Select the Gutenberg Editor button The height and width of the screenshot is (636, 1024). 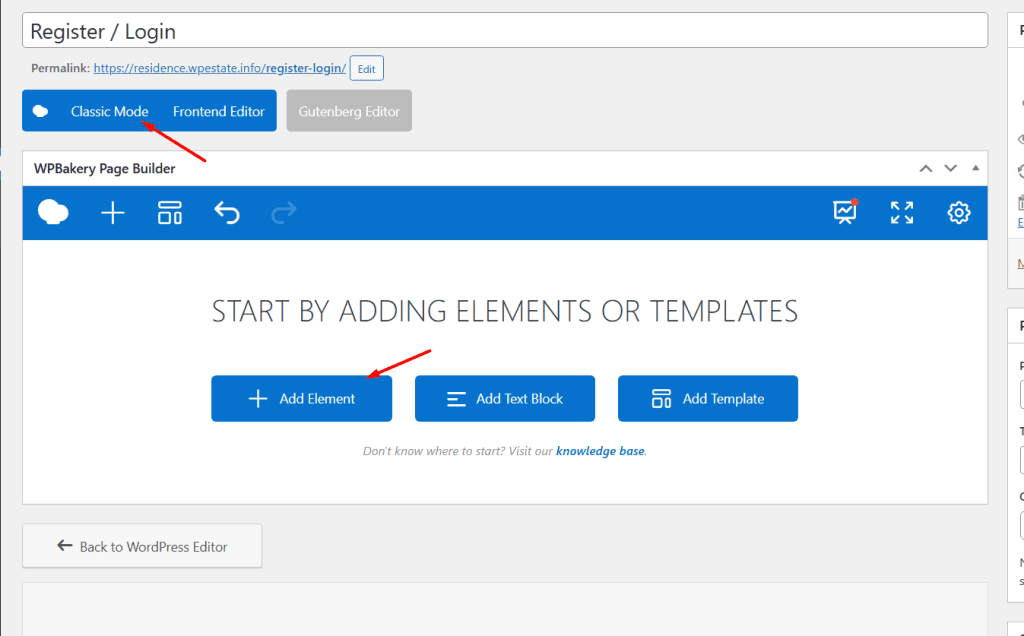[x=349, y=111]
